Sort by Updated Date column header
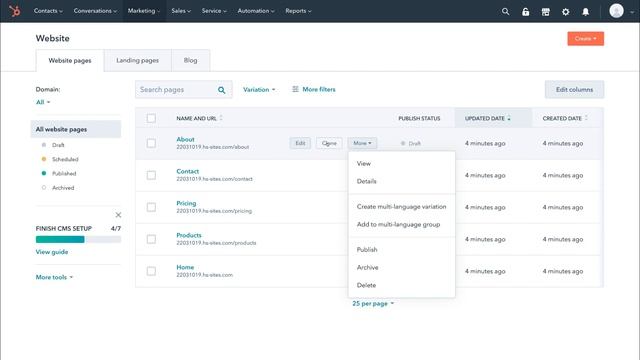Screen dimensions: 640x360 point(493,118)
